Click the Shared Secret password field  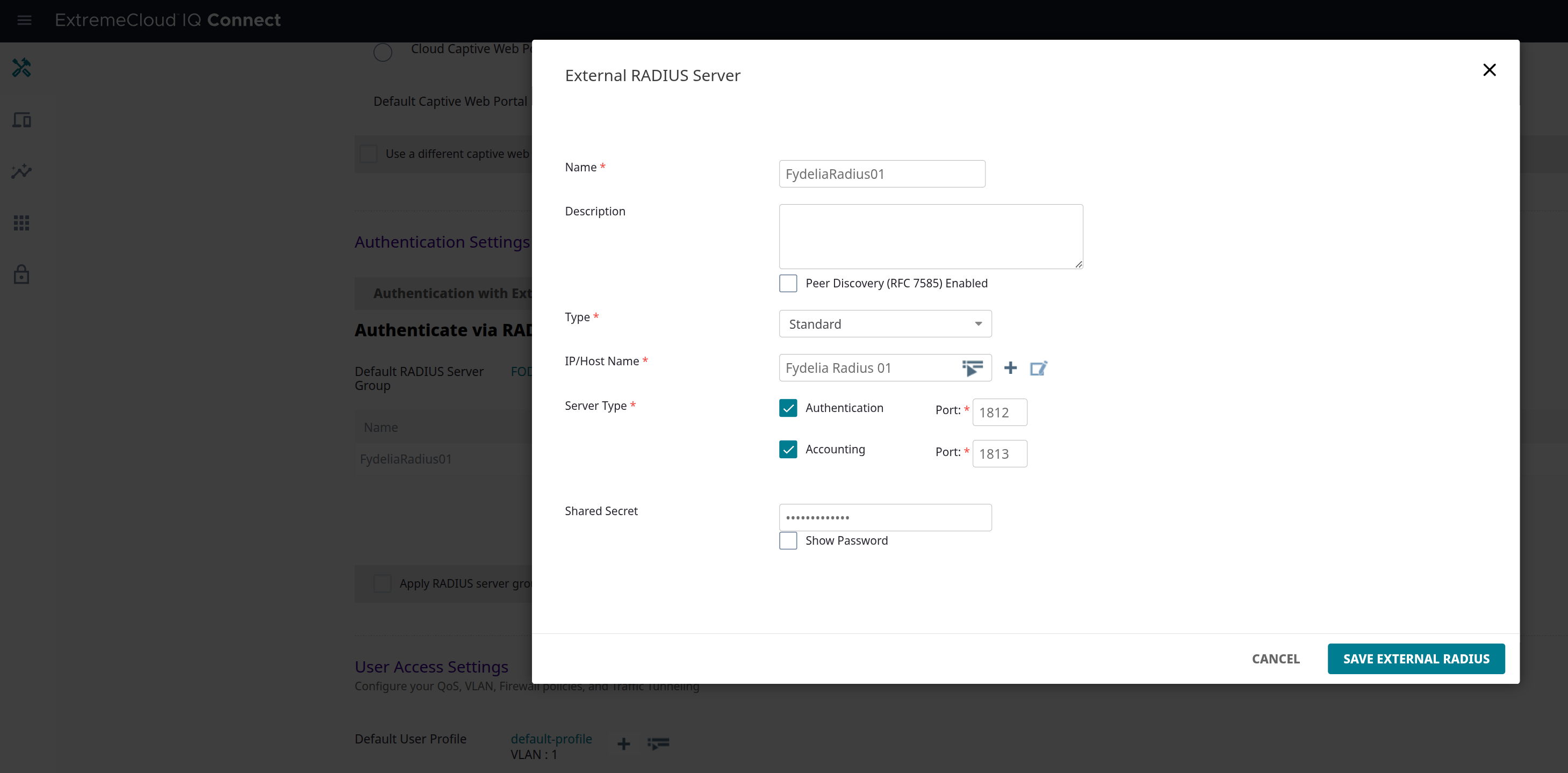[885, 517]
